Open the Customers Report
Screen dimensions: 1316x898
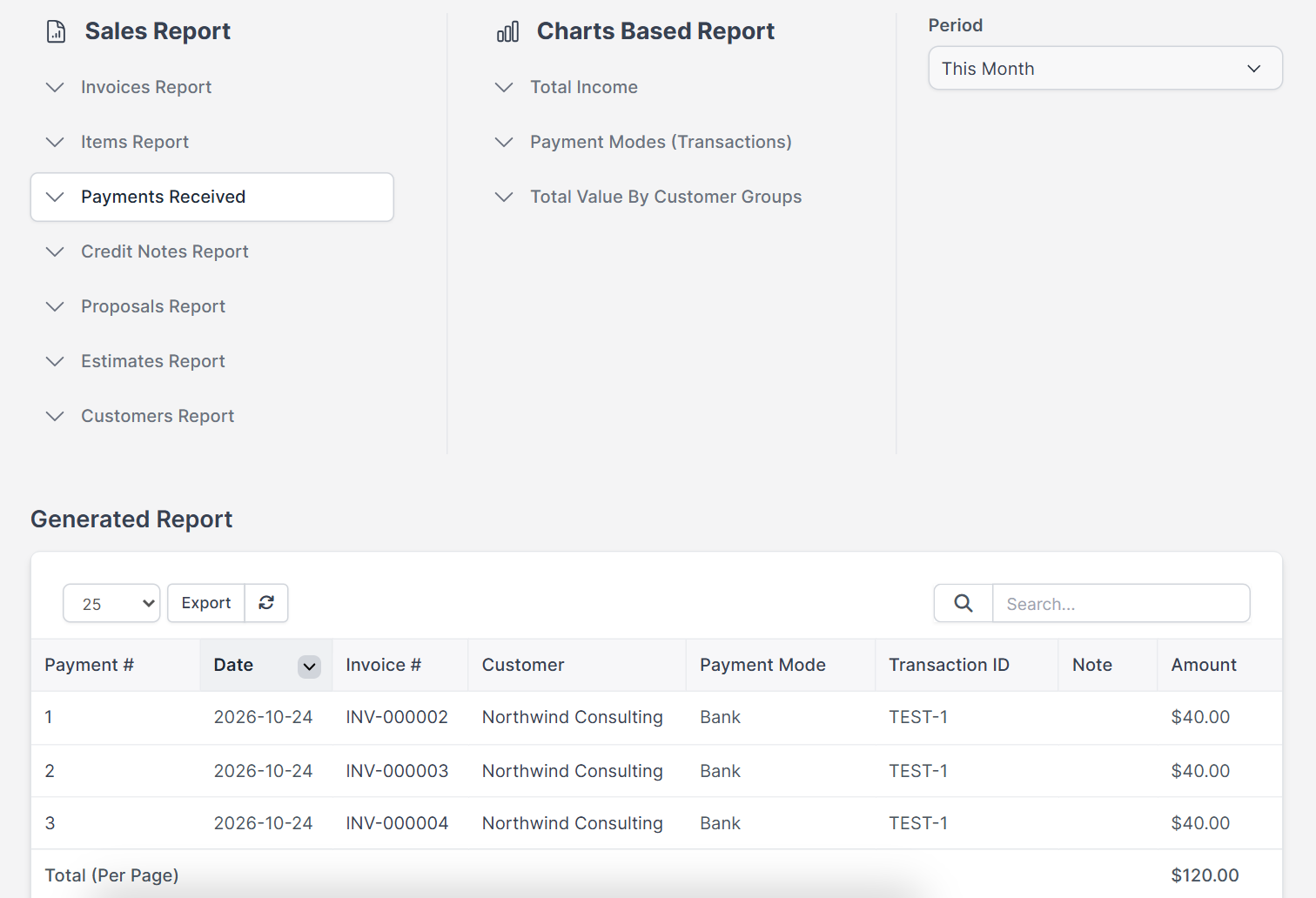tap(158, 416)
